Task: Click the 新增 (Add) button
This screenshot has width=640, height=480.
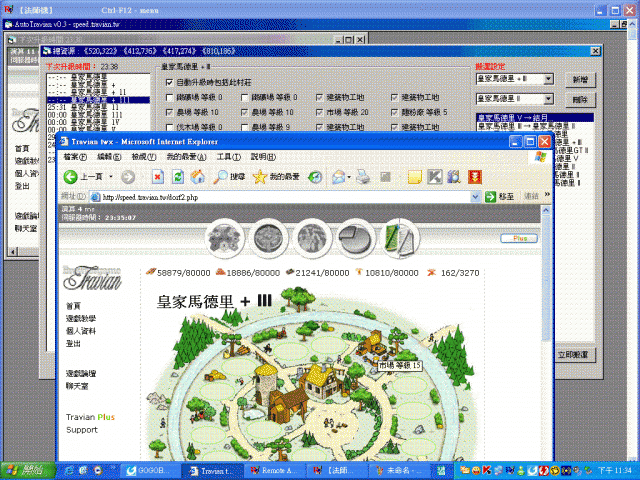Action: coord(580,80)
